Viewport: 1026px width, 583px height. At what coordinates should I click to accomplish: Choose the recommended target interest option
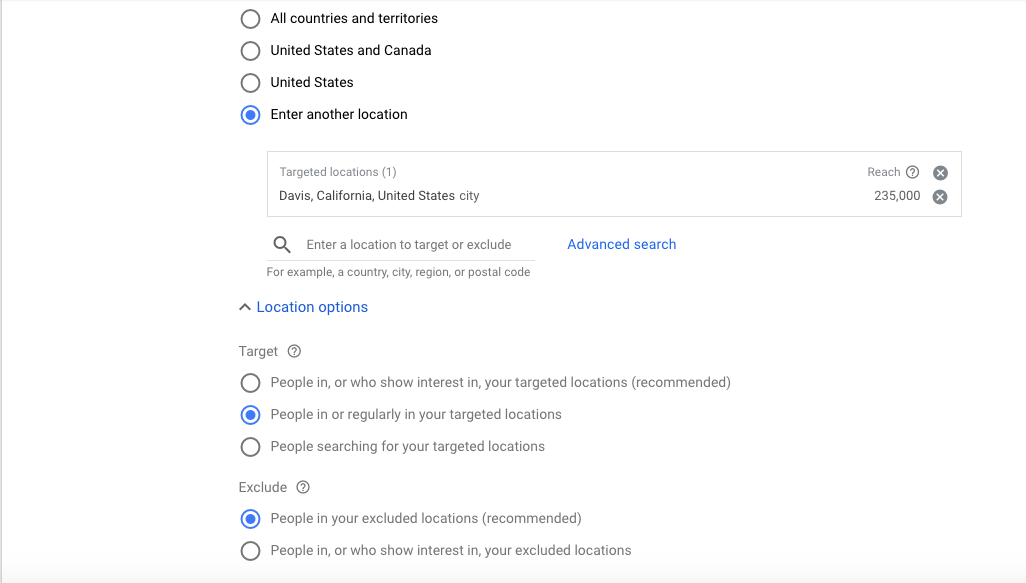(250, 382)
